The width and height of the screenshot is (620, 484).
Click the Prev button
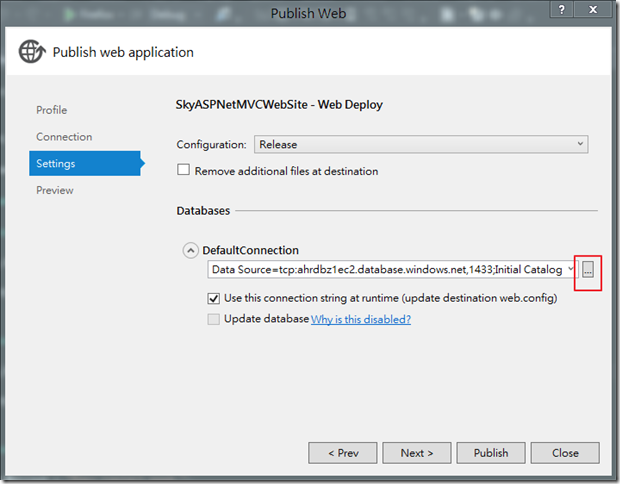[342, 453]
